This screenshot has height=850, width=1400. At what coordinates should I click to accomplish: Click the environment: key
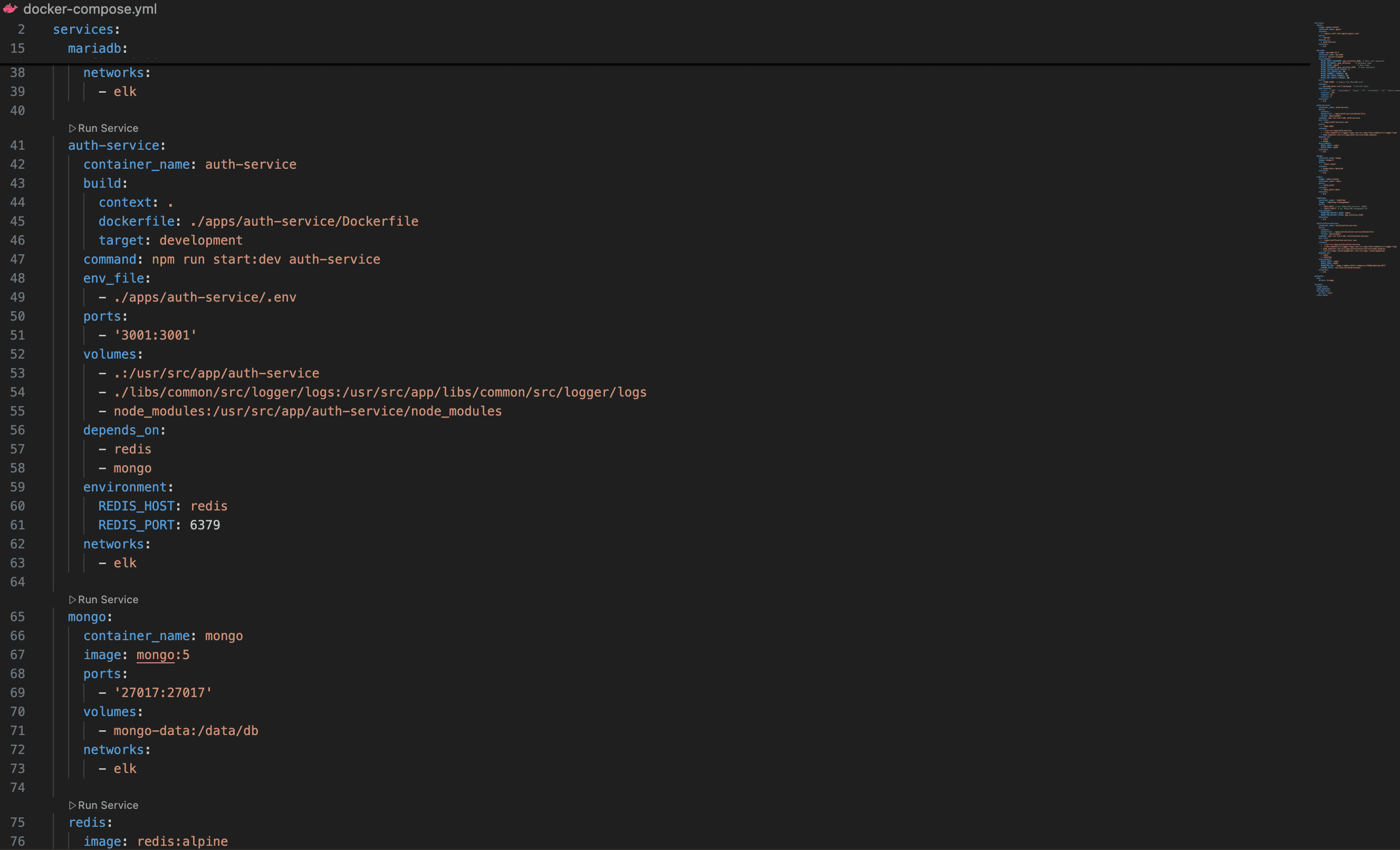point(128,487)
